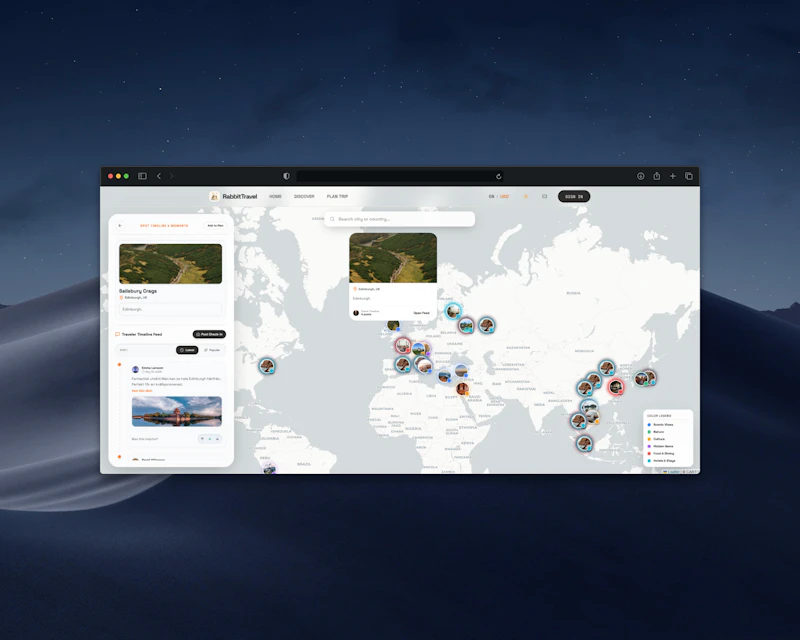Open the privacy report shield icon
The image size is (800, 640).
(286, 176)
